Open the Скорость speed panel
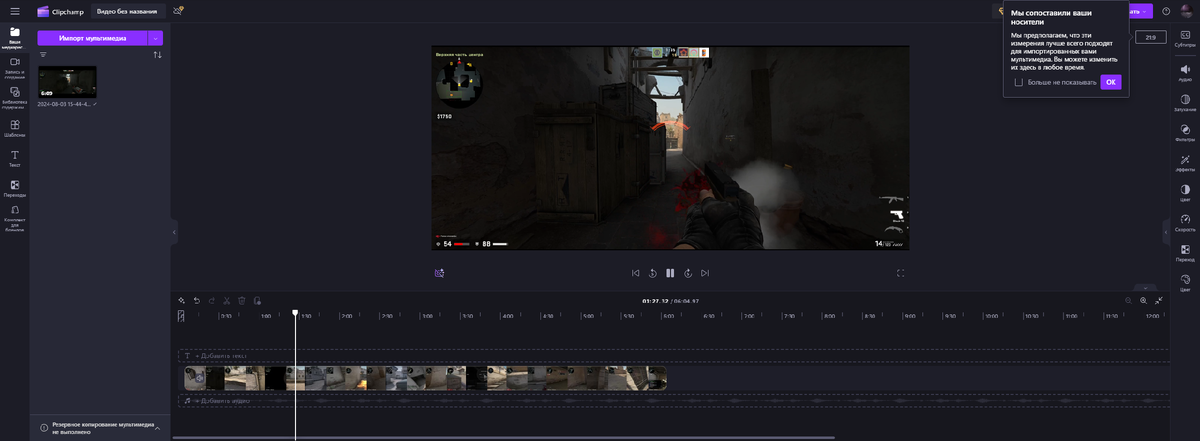The height and width of the screenshot is (441, 1200). coord(1185,222)
